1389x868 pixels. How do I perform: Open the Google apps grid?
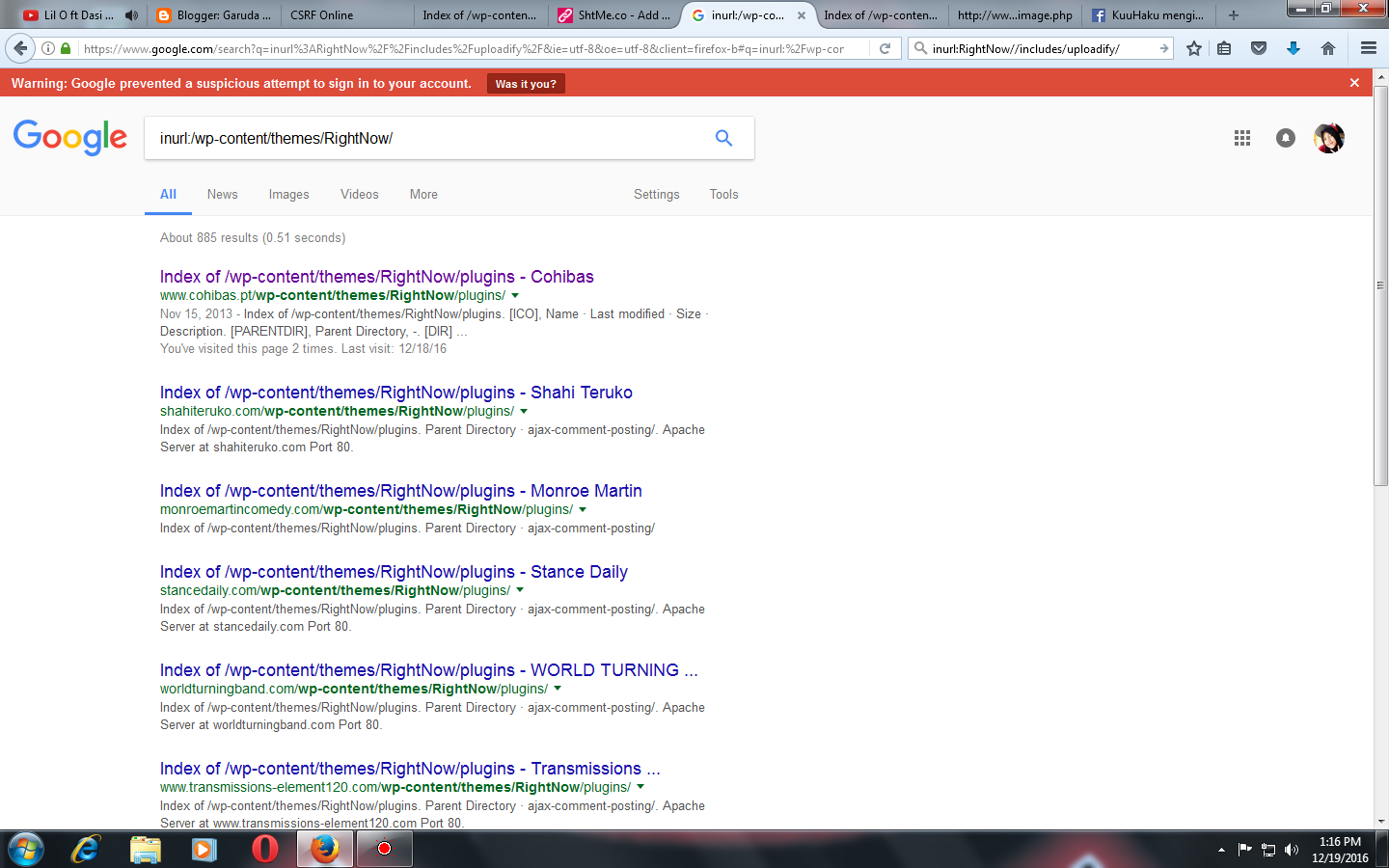(1242, 138)
